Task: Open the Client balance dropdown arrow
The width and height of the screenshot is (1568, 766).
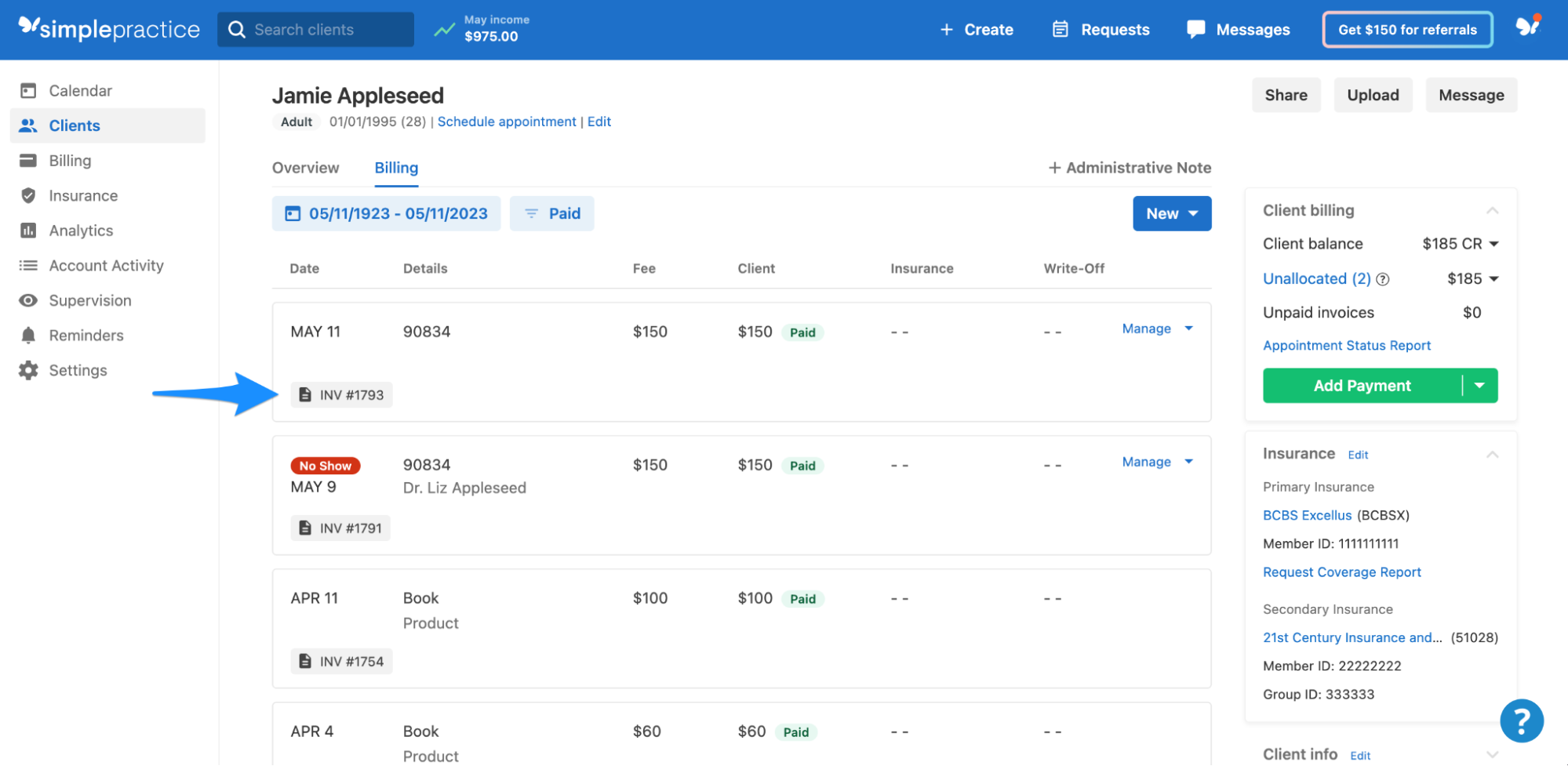Action: click(1494, 244)
